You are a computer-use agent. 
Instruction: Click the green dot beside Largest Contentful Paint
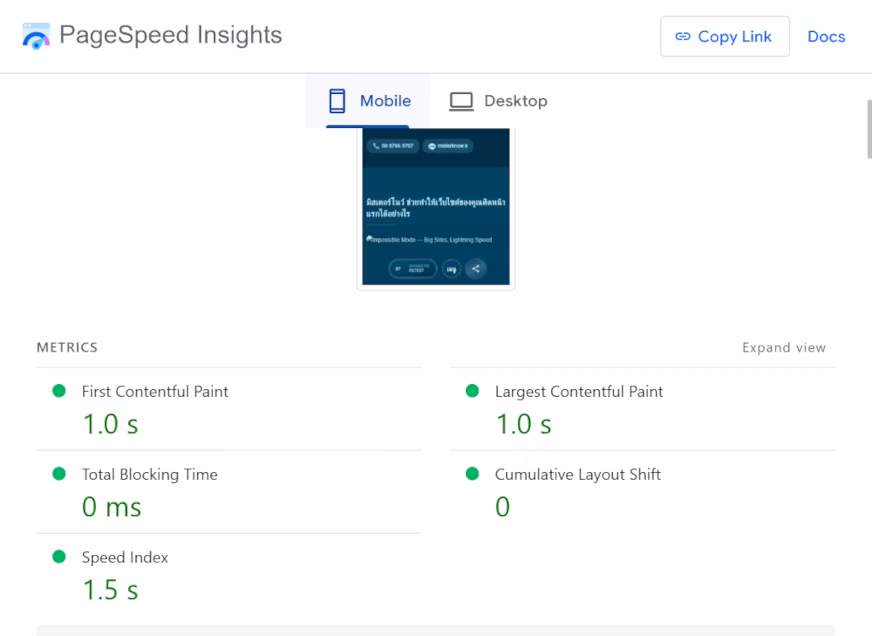tap(472, 391)
